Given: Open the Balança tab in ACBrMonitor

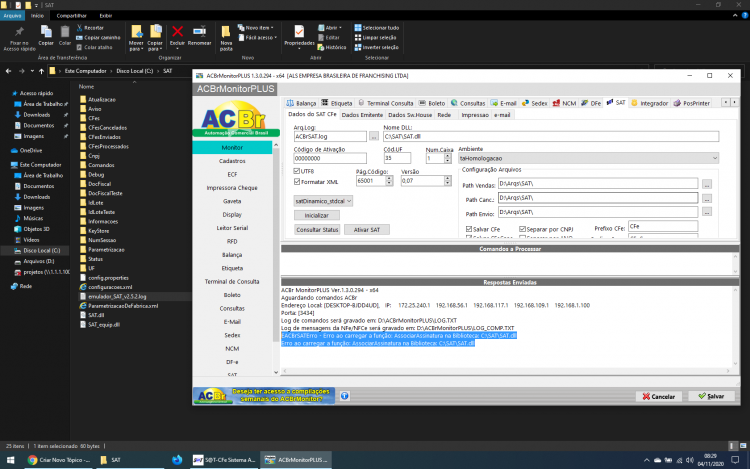Looking at the screenshot, I should (301, 103).
